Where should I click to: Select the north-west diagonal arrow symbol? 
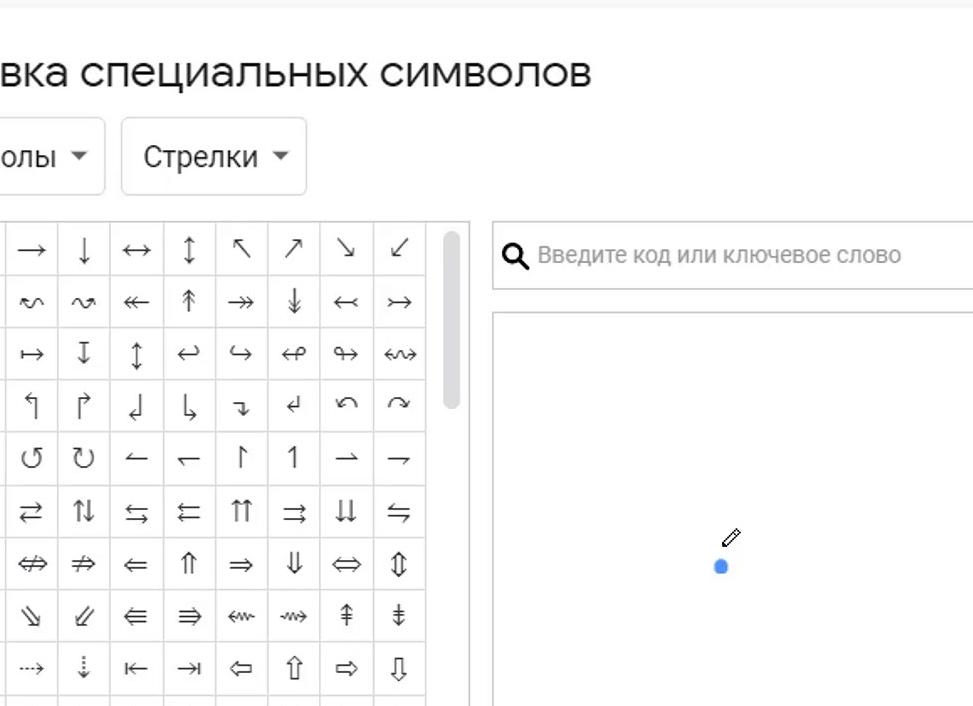(x=241, y=249)
